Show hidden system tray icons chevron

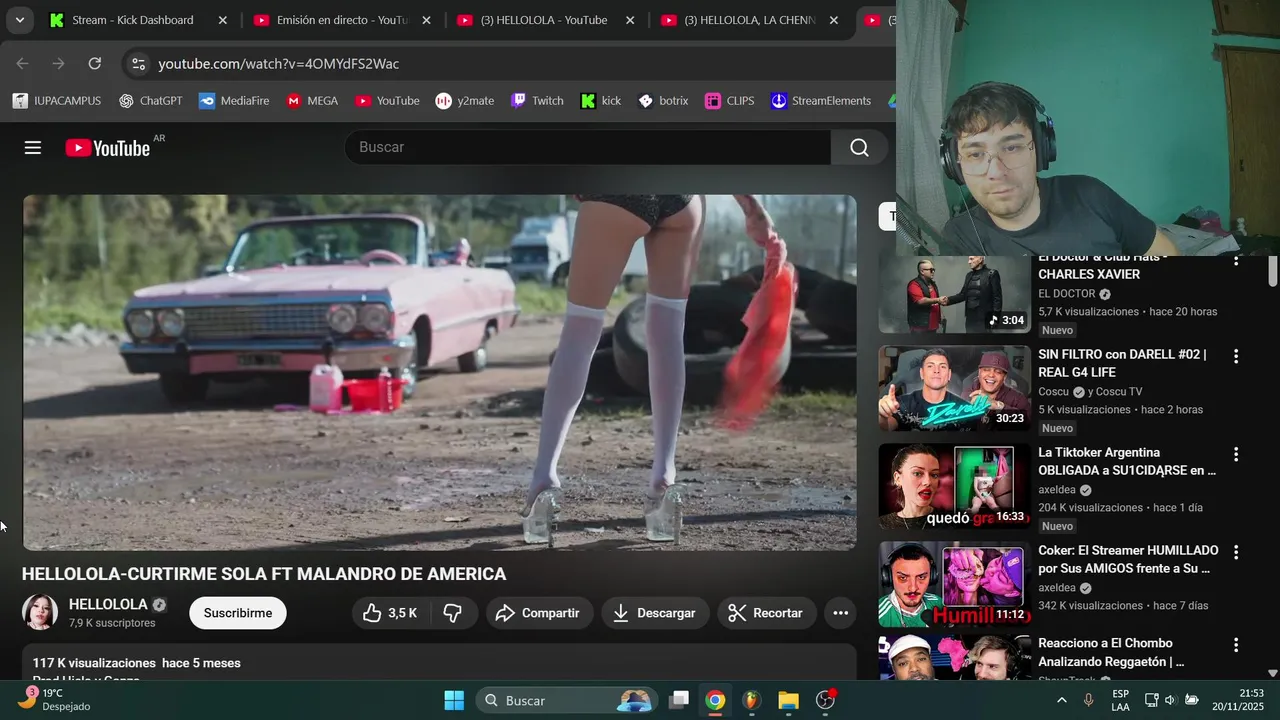[x=1061, y=700]
